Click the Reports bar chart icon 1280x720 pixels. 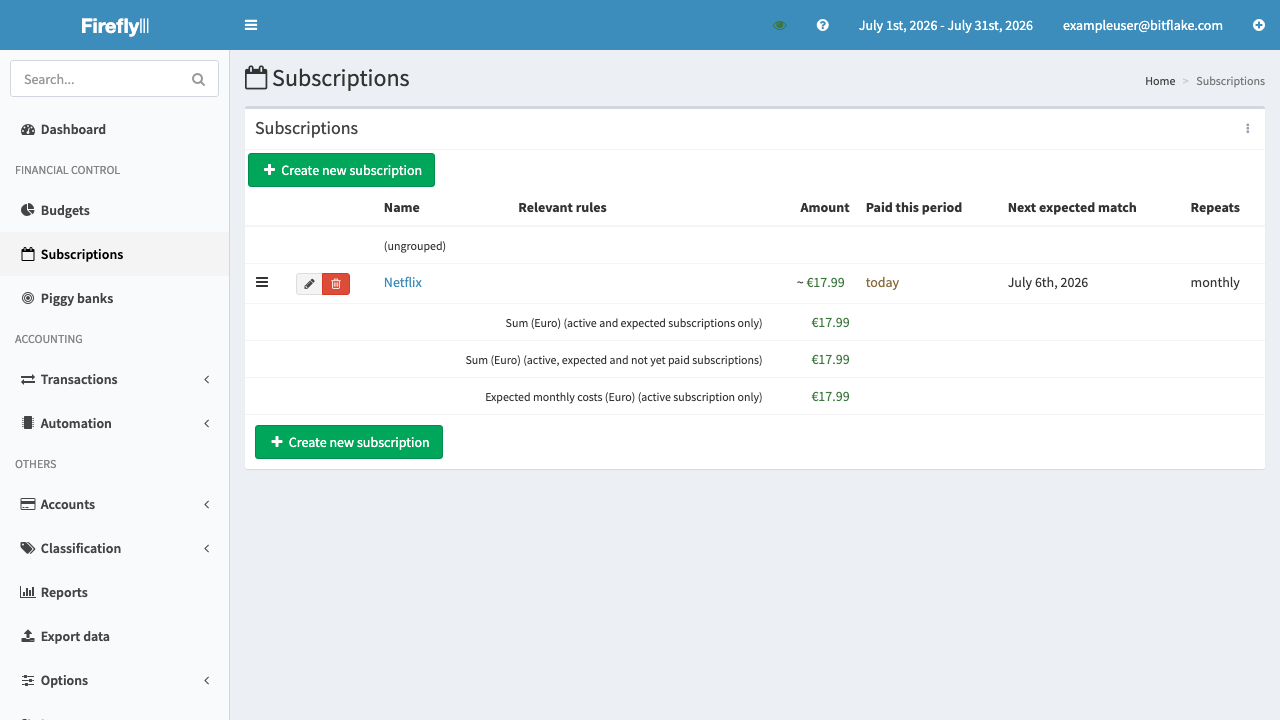(x=28, y=592)
